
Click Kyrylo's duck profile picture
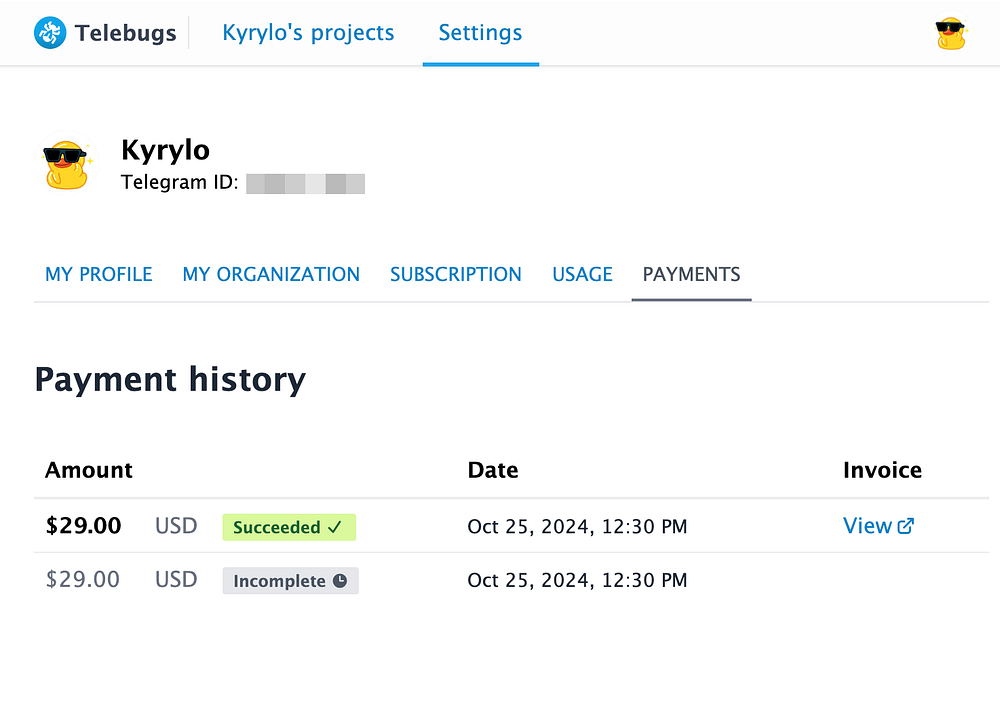pyautogui.click(x=67, y=165)
